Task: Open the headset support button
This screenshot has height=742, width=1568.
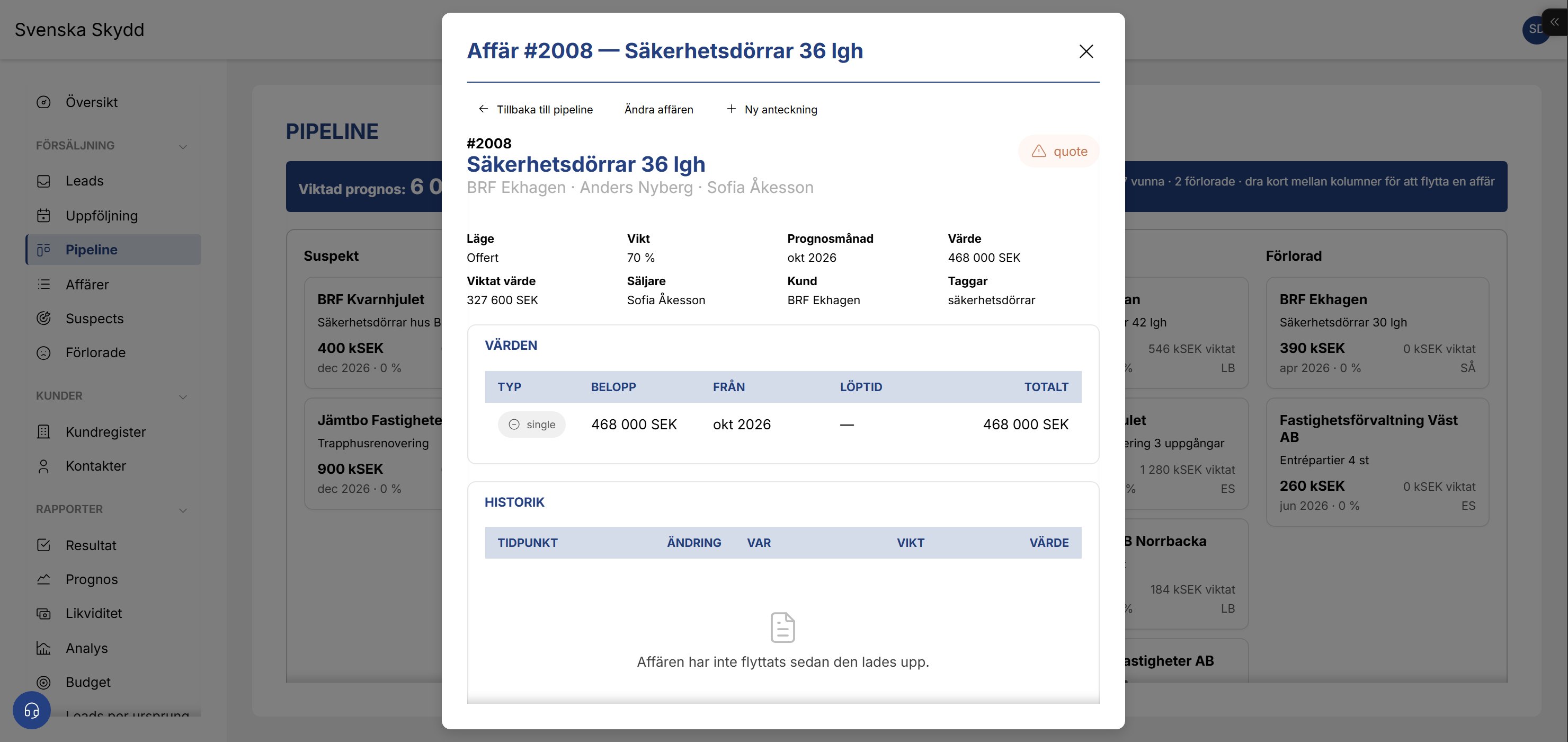Action: pos(32,710)
